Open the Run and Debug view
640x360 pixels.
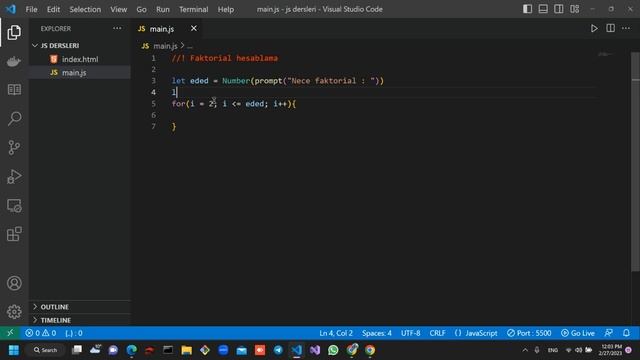click(x=14, y=176)
